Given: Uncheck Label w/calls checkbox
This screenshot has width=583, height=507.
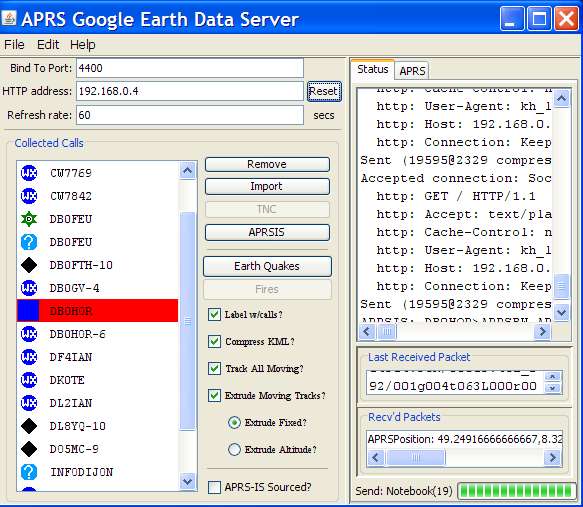Looking at the screenshot, I should 214,314.
